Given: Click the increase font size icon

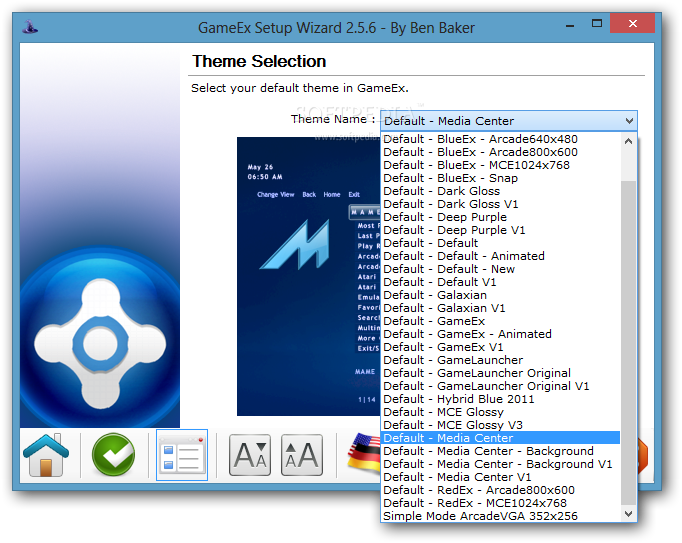Looking at the screenshot, I should pos(302,455).
